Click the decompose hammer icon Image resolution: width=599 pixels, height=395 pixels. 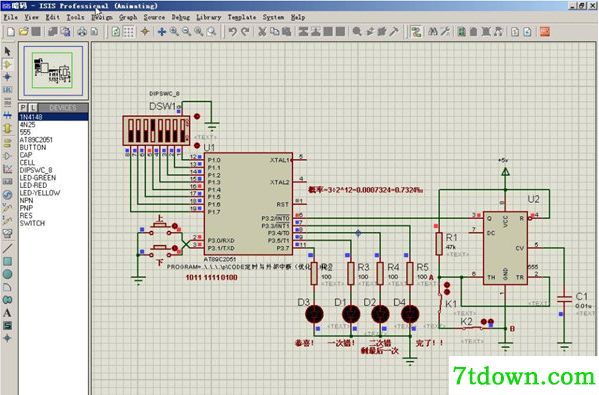pyautogui.click(x=394, y=32)
